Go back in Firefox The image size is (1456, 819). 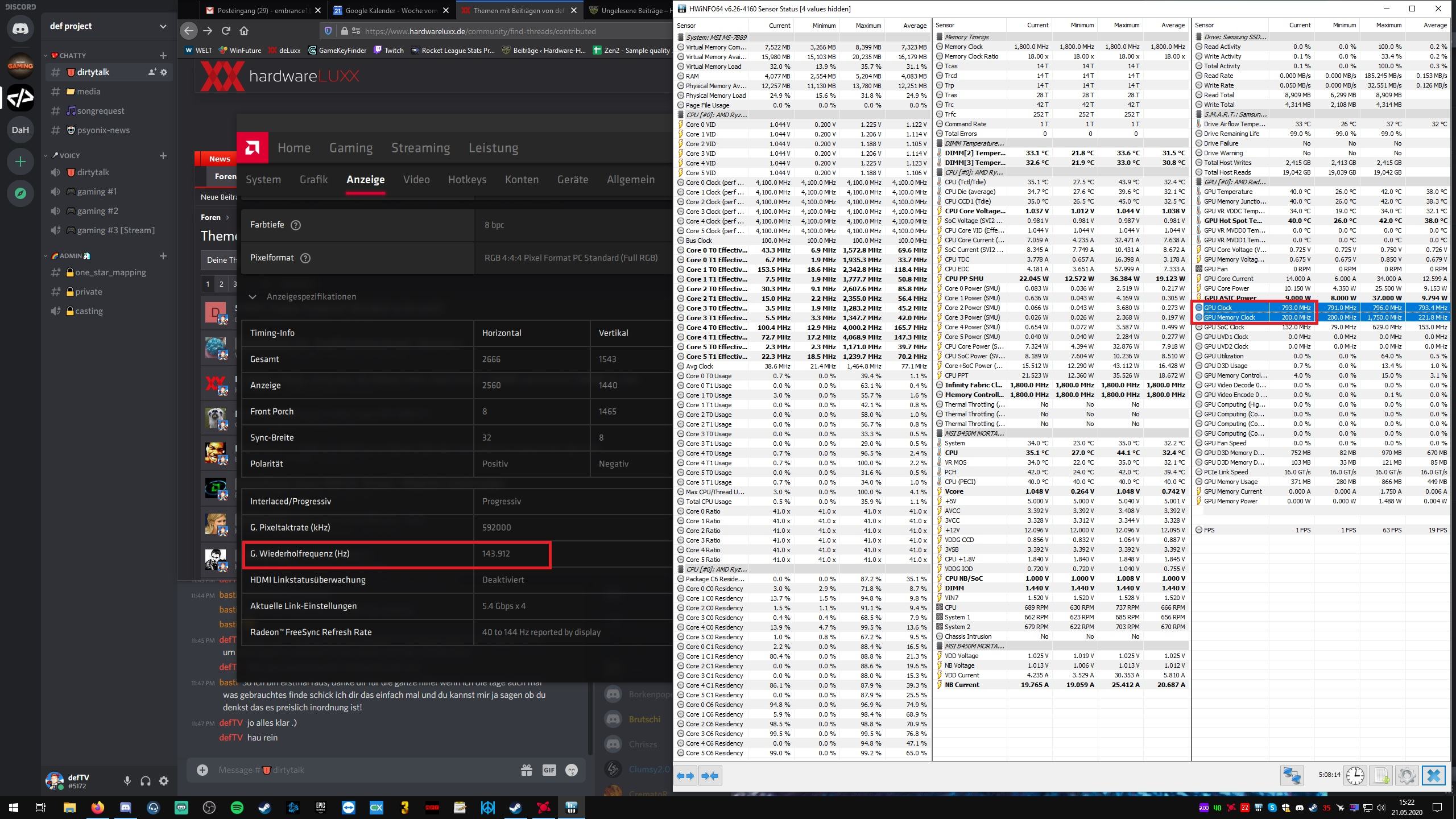click(x=189, y=31)
